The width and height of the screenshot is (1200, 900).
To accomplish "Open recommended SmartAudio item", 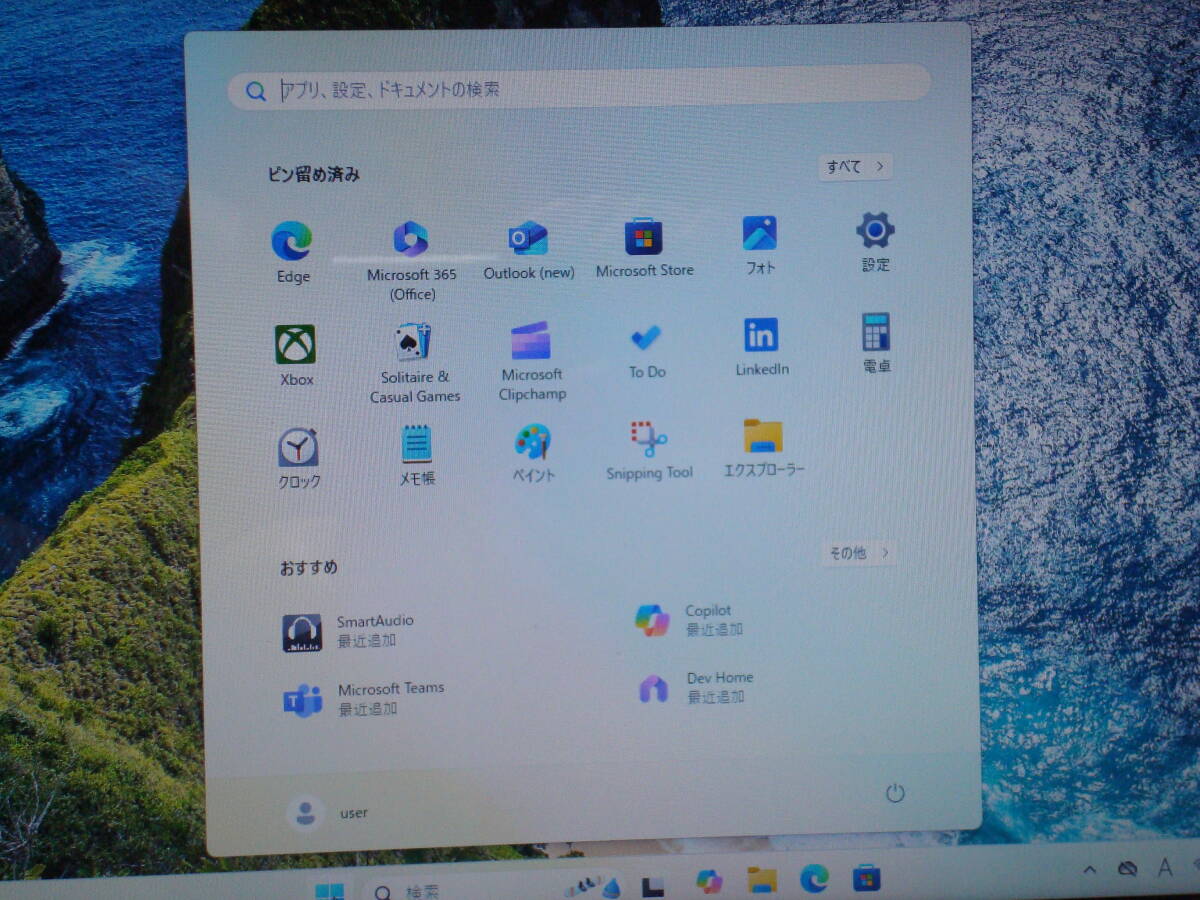I will [x=348, y=631].
